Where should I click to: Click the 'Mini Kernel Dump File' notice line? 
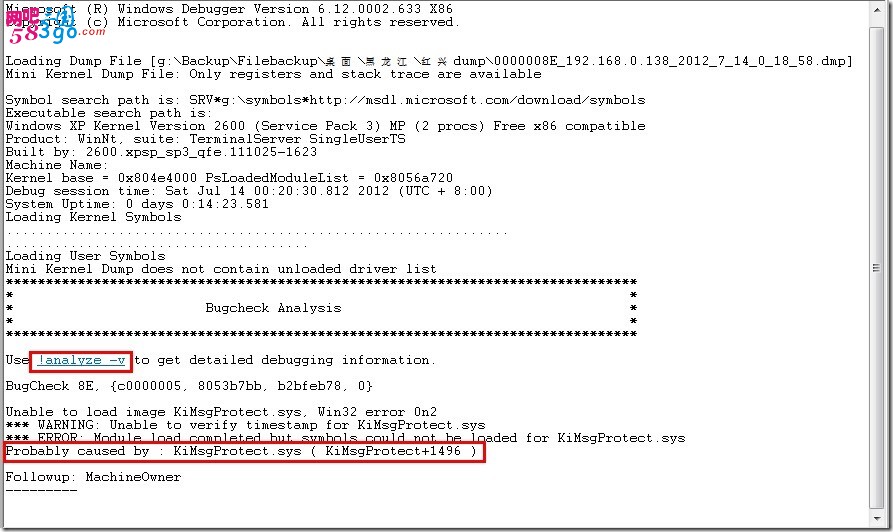(273, 74)
